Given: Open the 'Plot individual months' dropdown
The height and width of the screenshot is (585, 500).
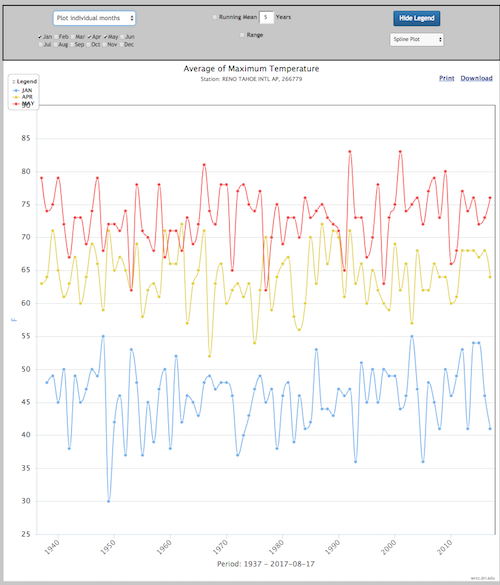Looking at the screenshot, I should click(x=94, y=18).
